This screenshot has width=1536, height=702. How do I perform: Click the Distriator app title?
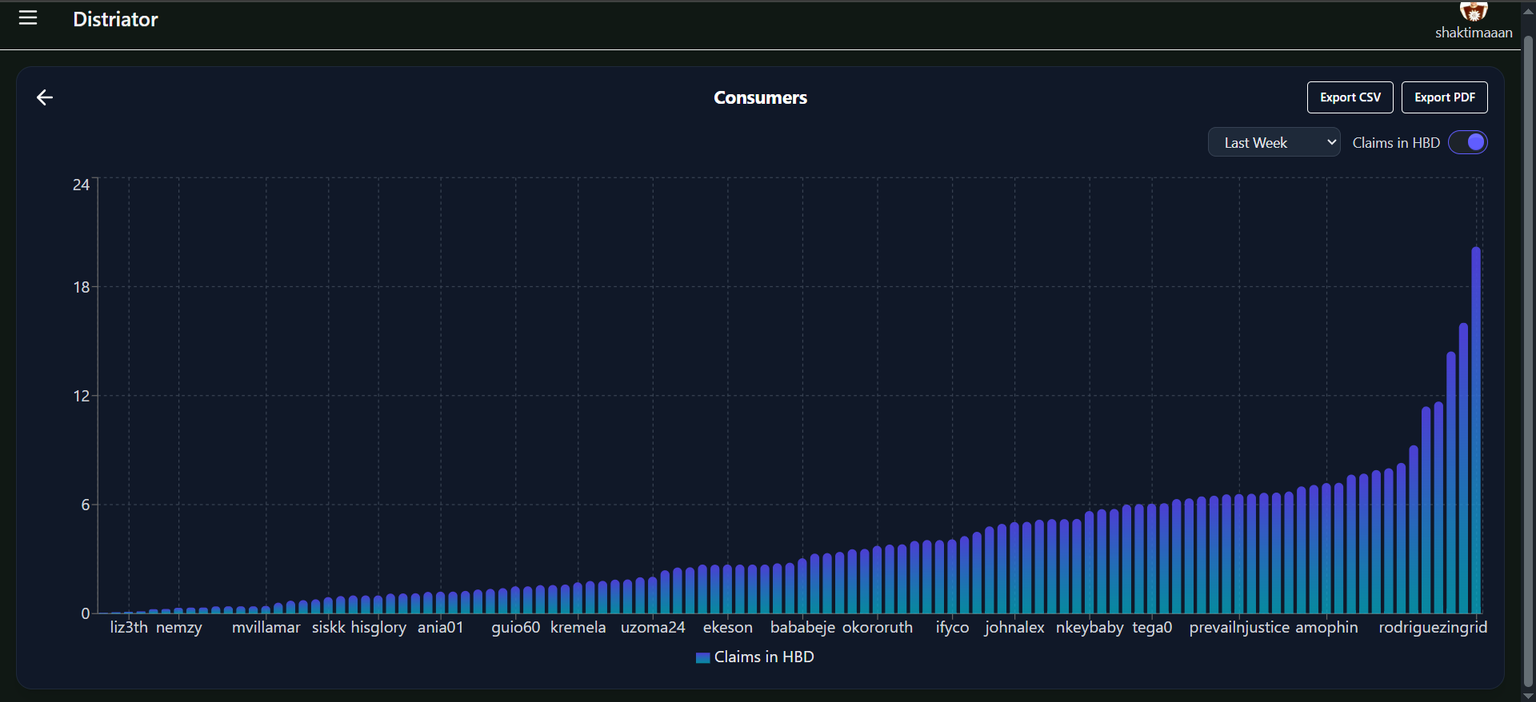(115, 19)
